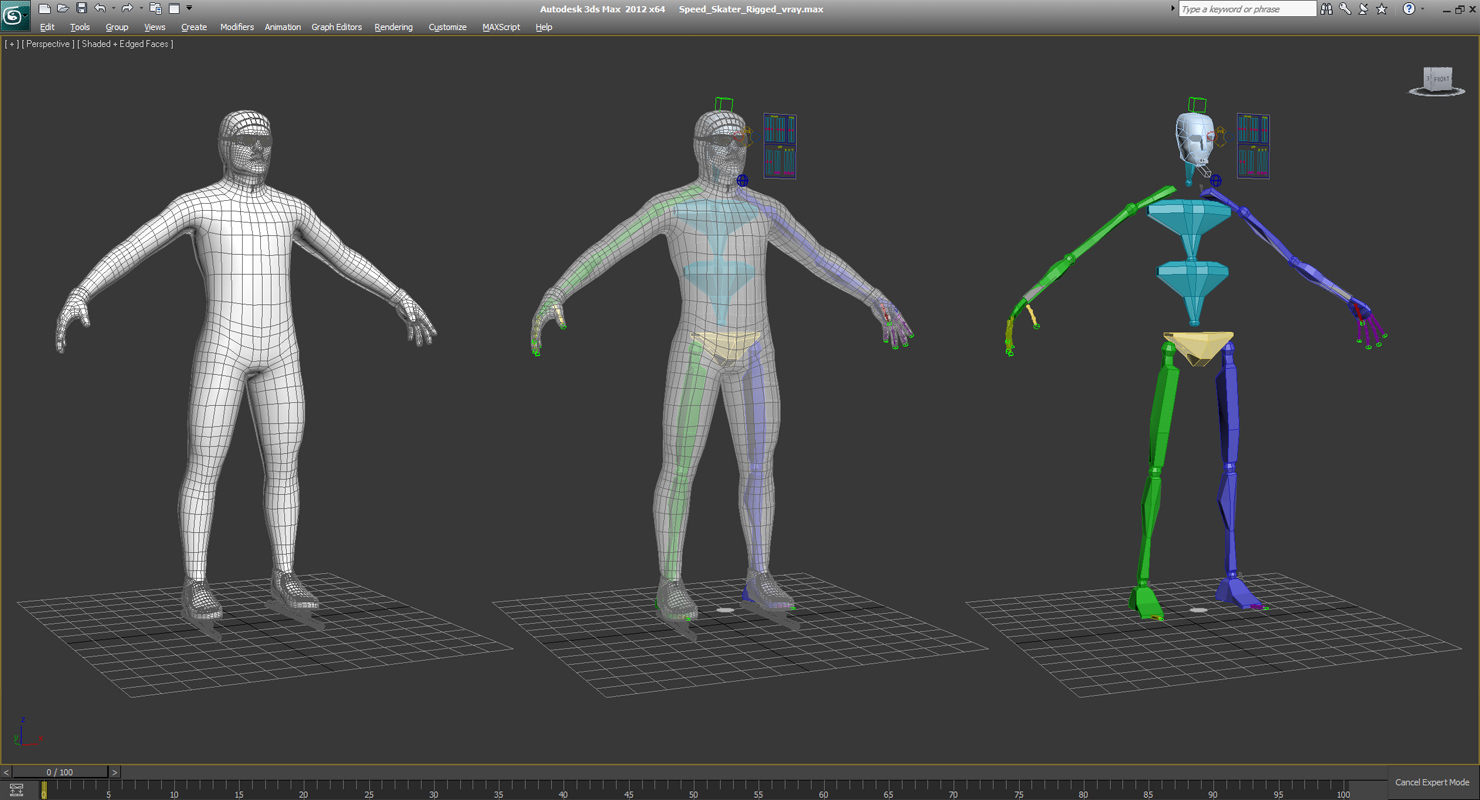1480x800 pixels.
Task: Select the green foot bone of right skeleton
Action: (x=1146, y=601)
